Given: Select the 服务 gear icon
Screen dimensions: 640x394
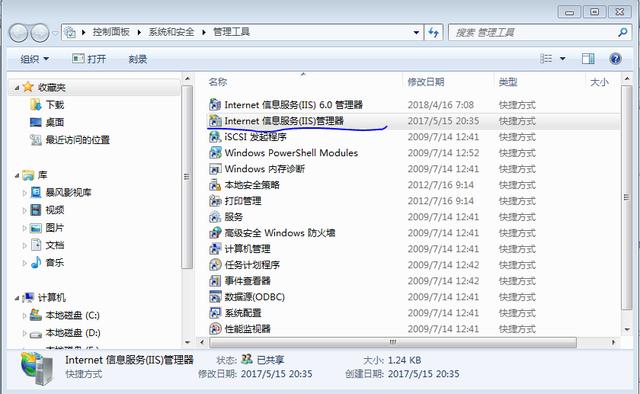Looking at the screenshot, I should pos(215,217).
